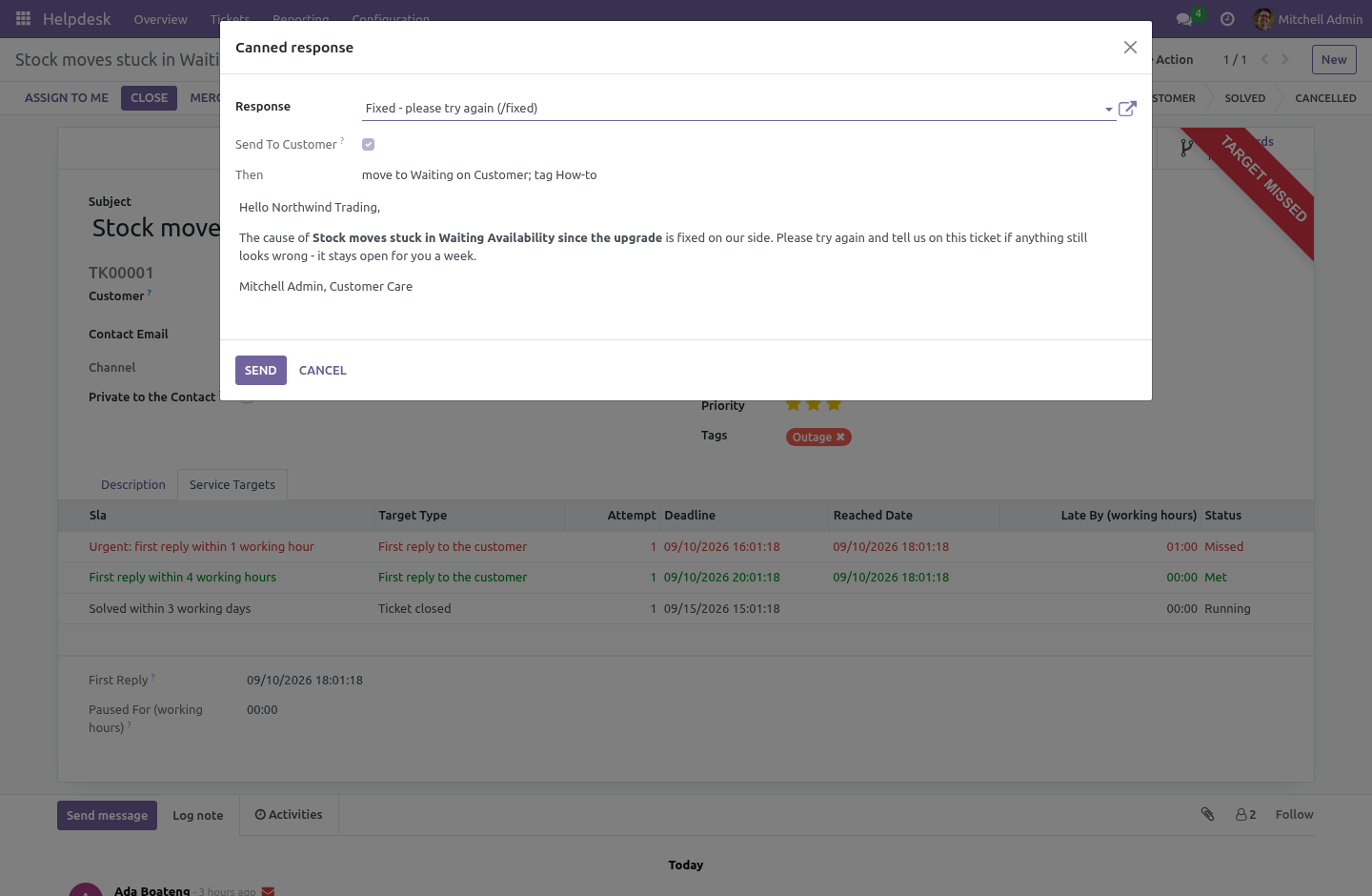The width and height of the screenshot is (1372, 896).
Task: Expand the Response dropdown arrow
Action: (1108, 110)
